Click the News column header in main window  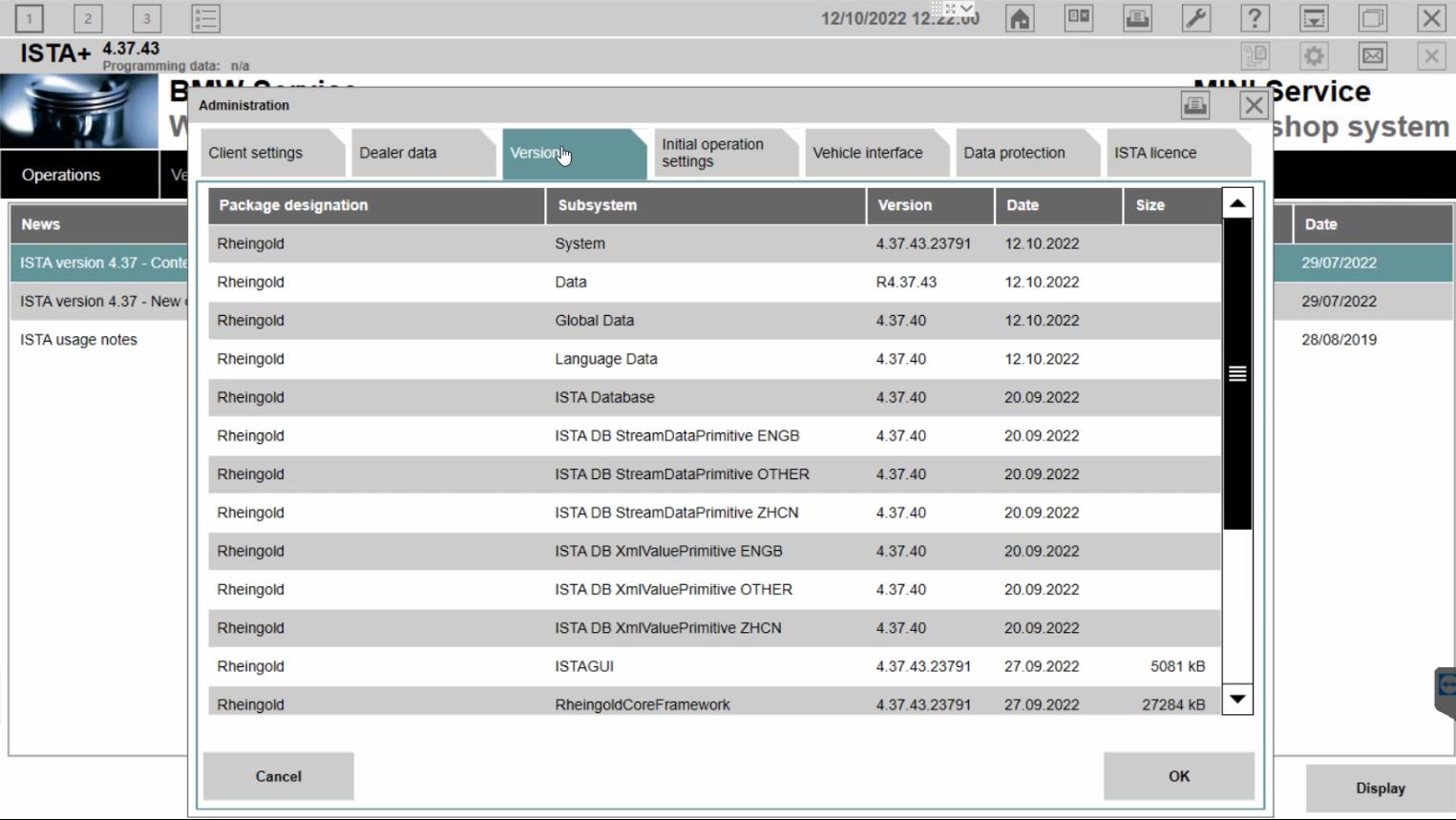tap(99, 224)
